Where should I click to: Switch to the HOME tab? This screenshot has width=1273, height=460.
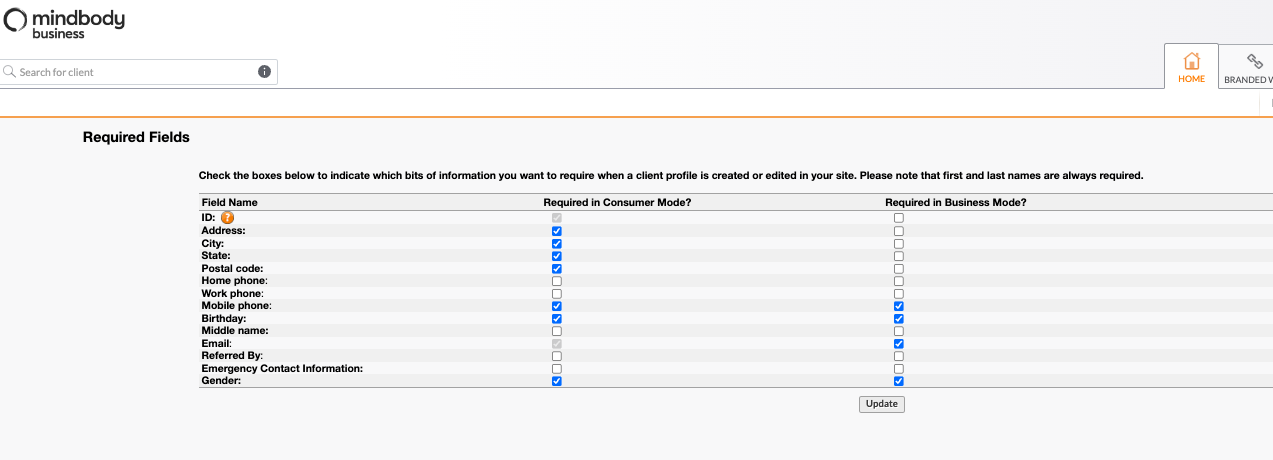[1191, 67]
